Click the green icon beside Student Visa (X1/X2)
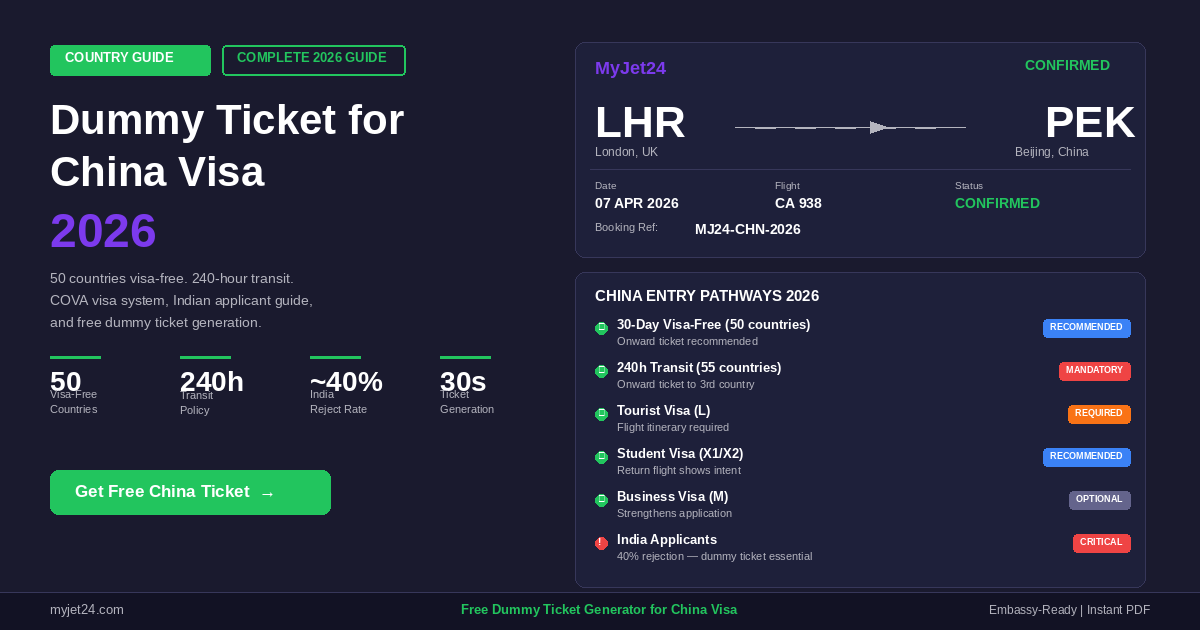Screen dimensions: 1200x630 tap(601, 457)
